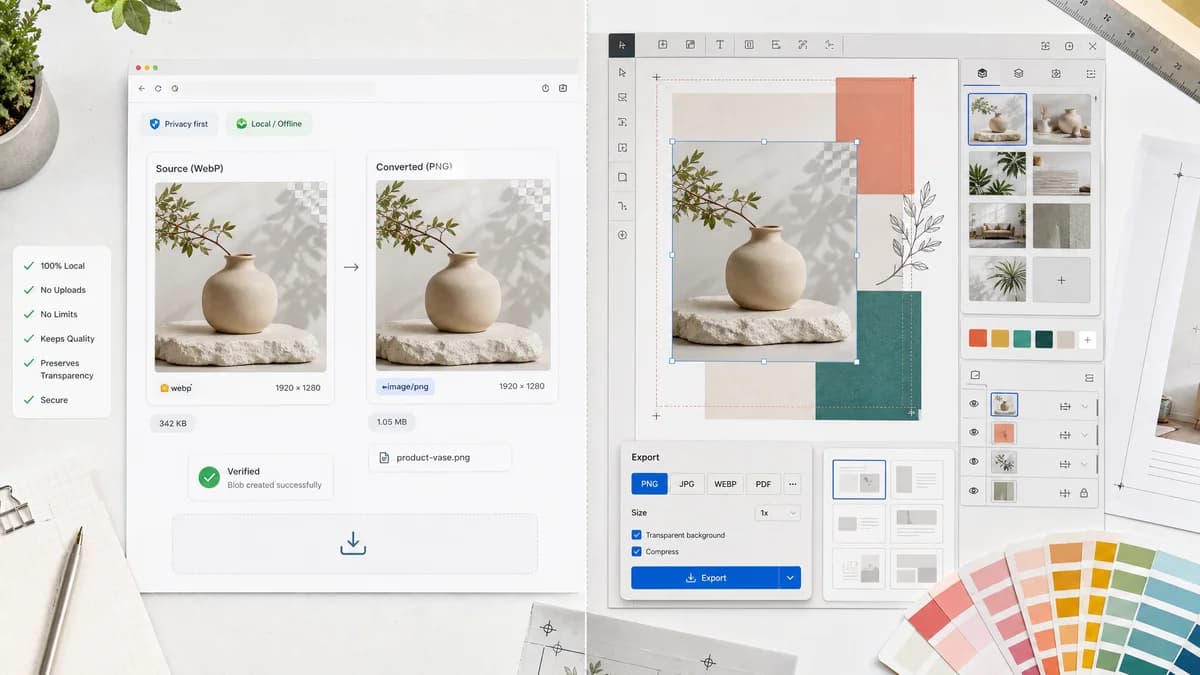Screen dimensions: 1200x675
Task: Open more export formats ellipsis button
Action: (x=793, y=484)
